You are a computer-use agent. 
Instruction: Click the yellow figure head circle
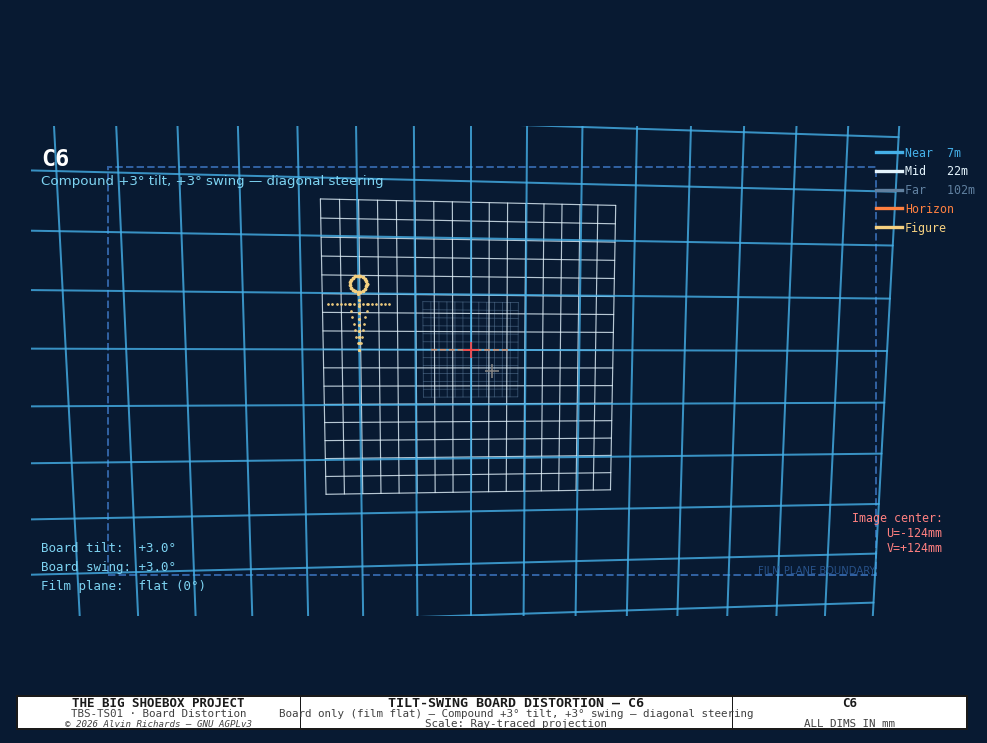[359, 285]
